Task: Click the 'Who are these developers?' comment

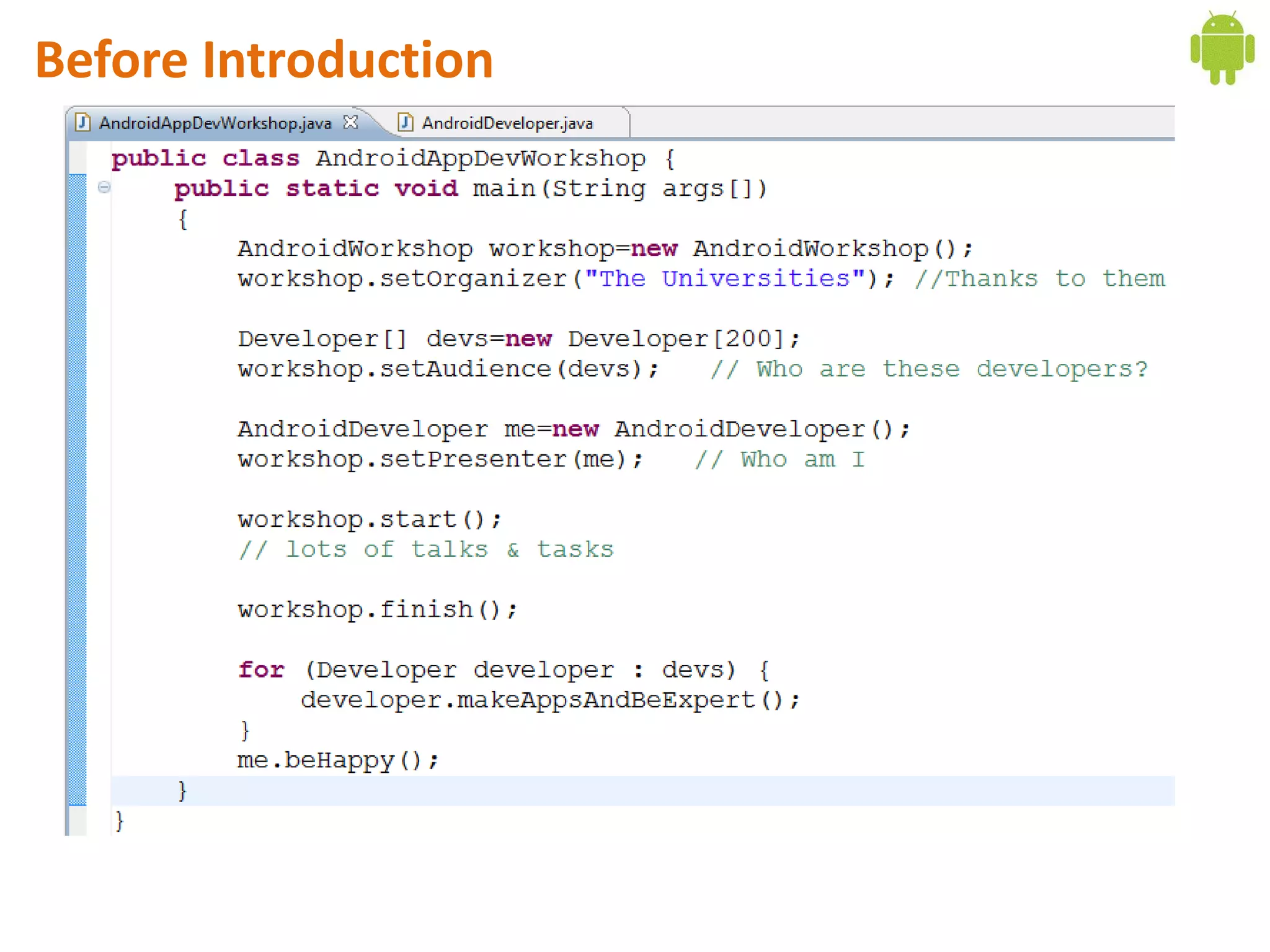Action: pos(929,369)
